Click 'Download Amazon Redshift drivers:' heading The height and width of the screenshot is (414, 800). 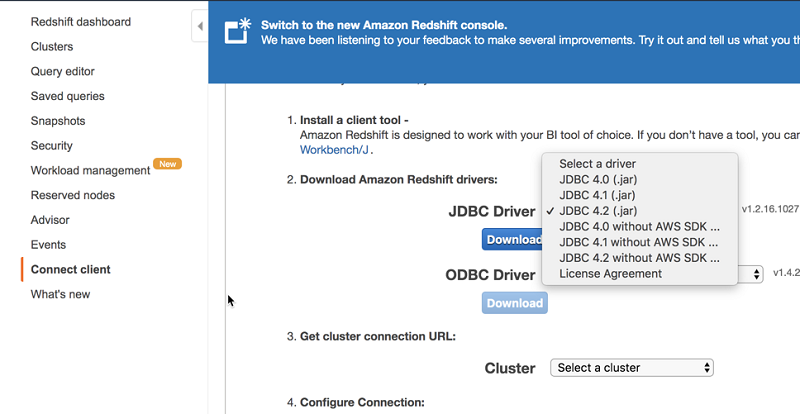pyautogui.click(x=398, y=180)
